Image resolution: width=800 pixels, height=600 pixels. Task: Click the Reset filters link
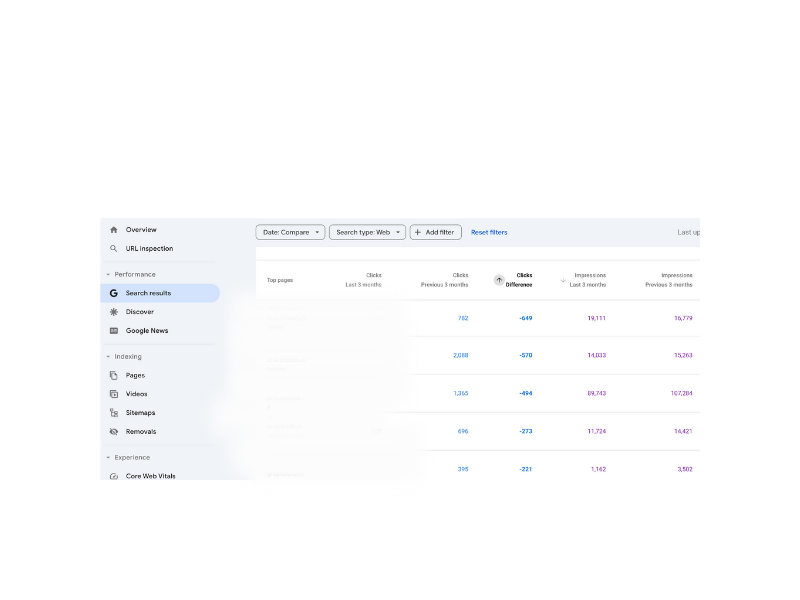pos(489,232)
